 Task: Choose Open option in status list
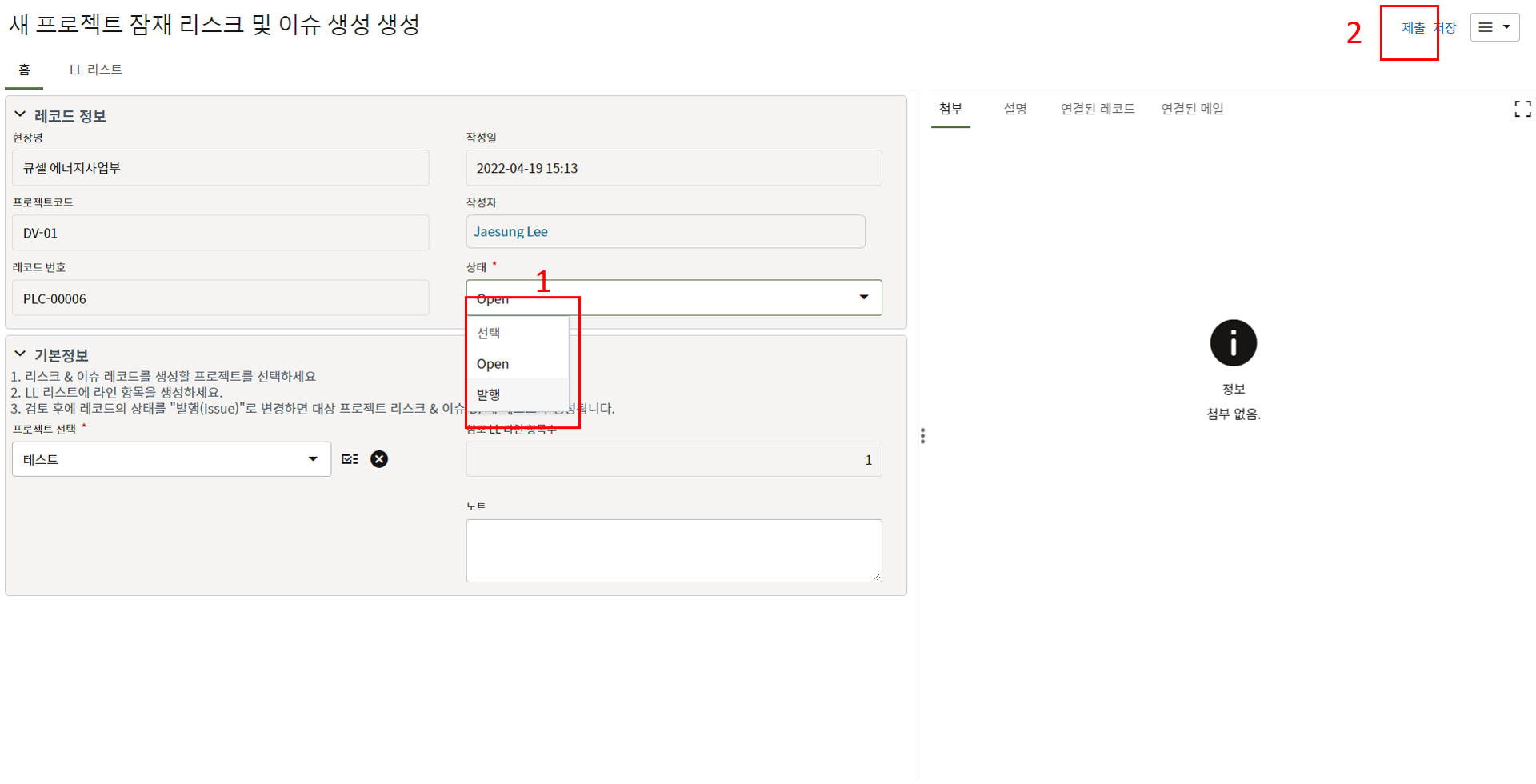pos(493,364)
